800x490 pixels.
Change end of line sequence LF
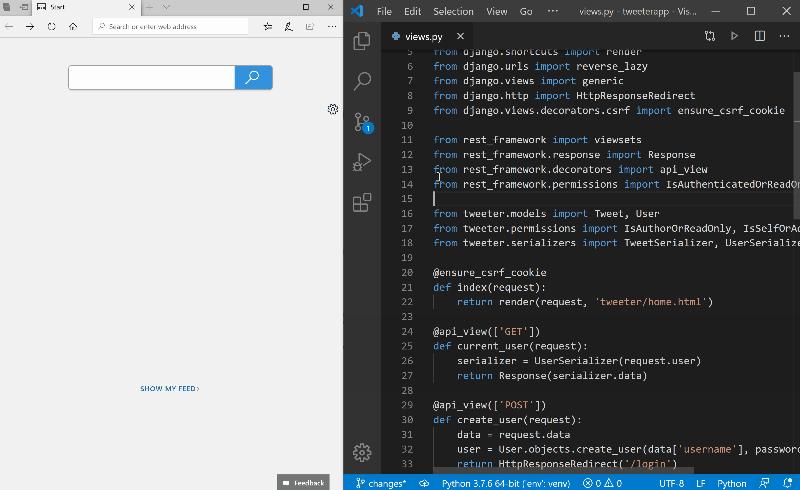click(x=701, y=483)
